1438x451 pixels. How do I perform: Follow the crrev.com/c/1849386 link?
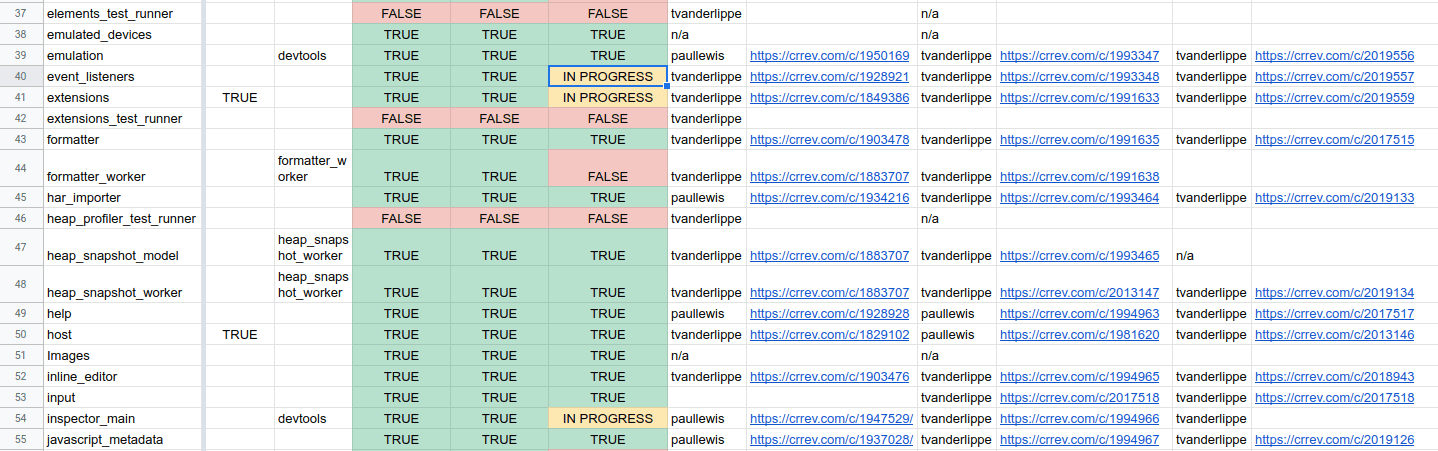click(830, 98)
